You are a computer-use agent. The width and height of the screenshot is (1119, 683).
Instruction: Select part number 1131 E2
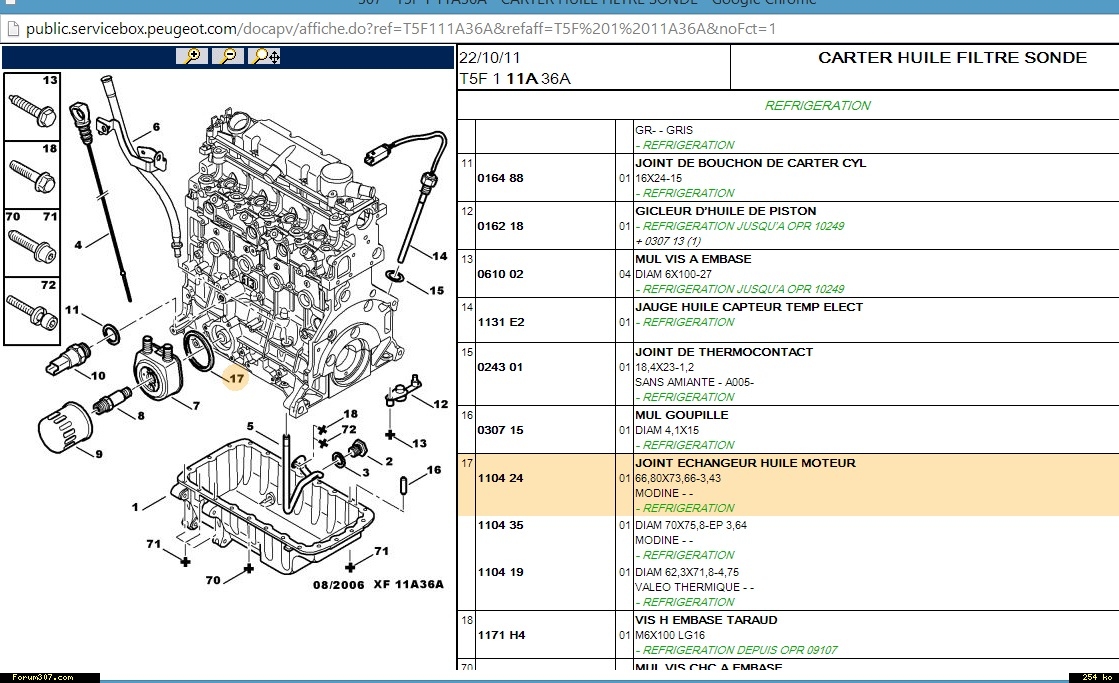501,322
